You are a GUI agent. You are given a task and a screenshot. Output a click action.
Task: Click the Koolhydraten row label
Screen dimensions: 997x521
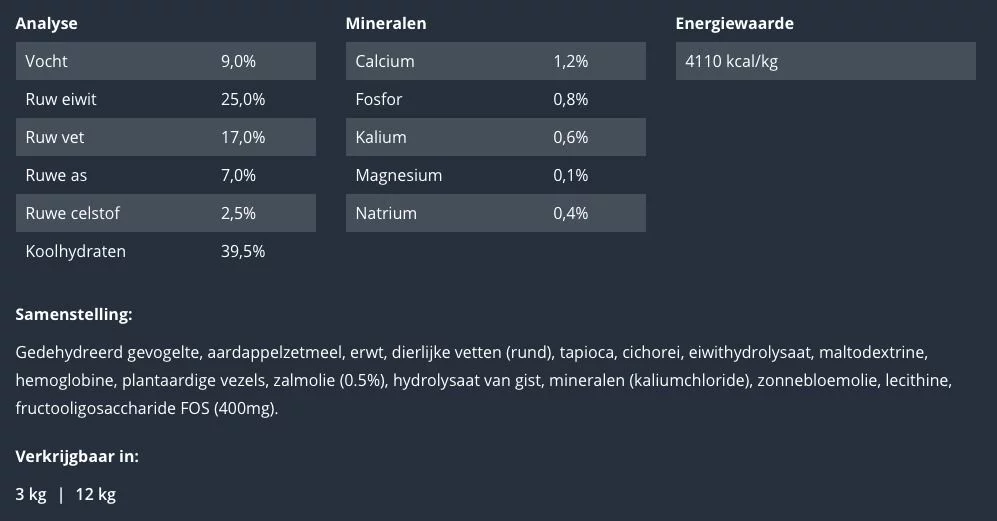[x=75, y=251]
